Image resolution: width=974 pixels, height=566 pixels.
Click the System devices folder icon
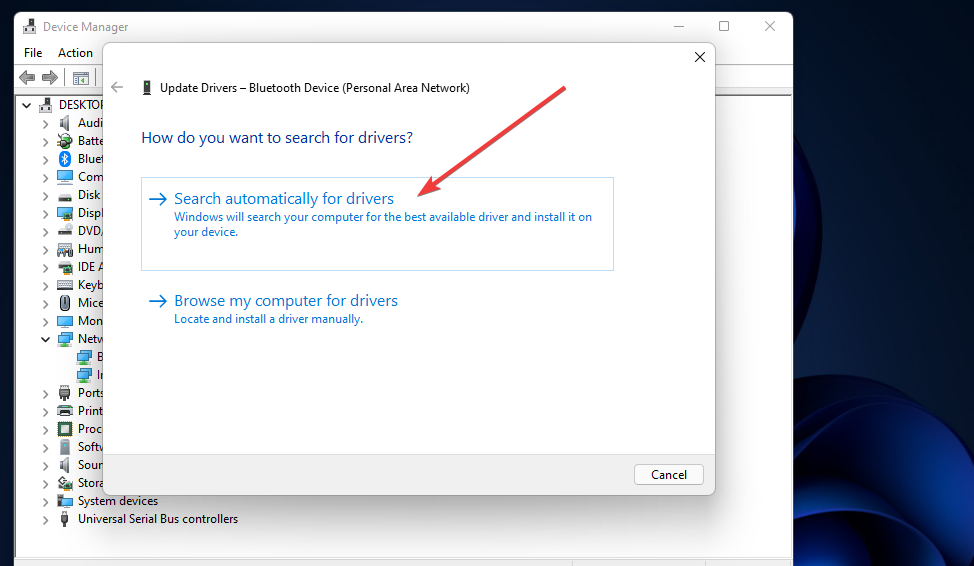(65, 501)
